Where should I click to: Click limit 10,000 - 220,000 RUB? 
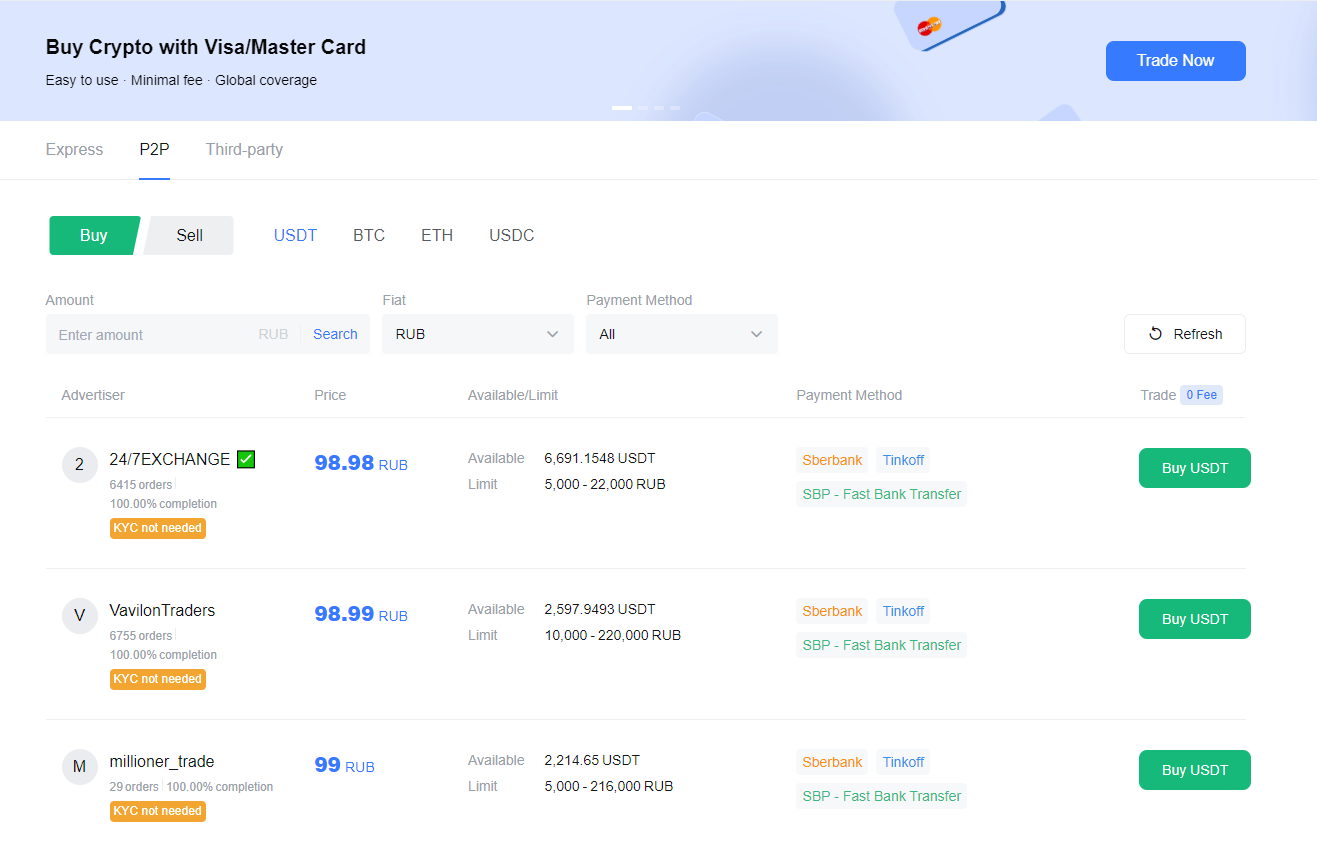[613, 635]
